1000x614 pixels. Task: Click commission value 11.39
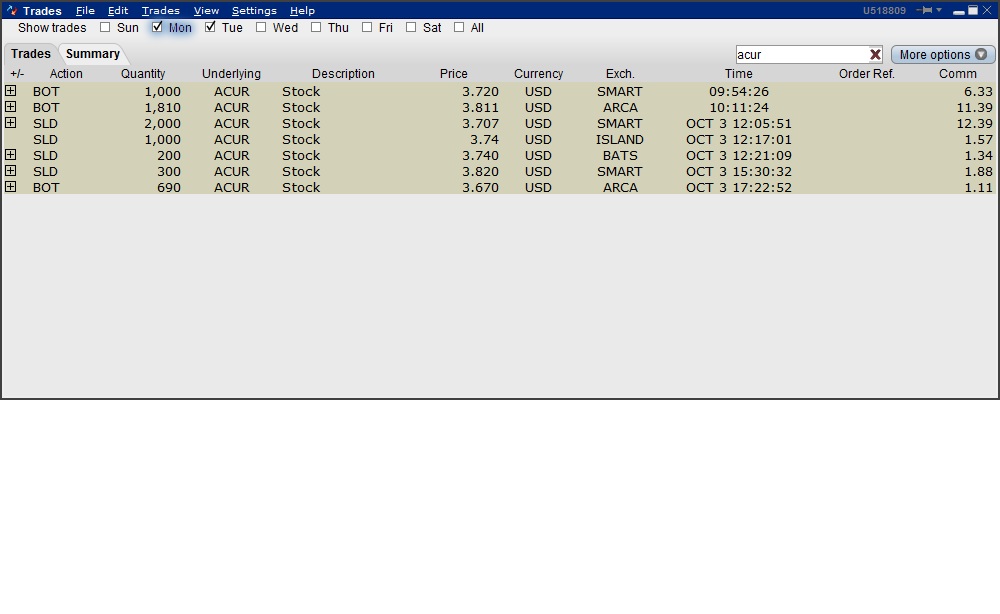coord(974,108)
